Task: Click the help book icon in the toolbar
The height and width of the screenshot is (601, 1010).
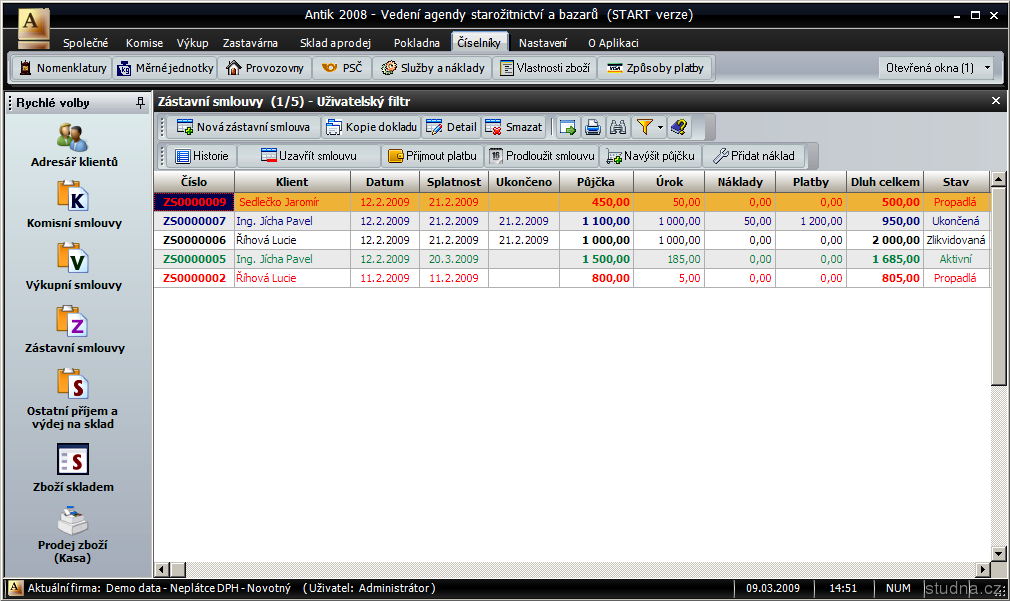Action: pyautogui.click(x=679, y=127)
